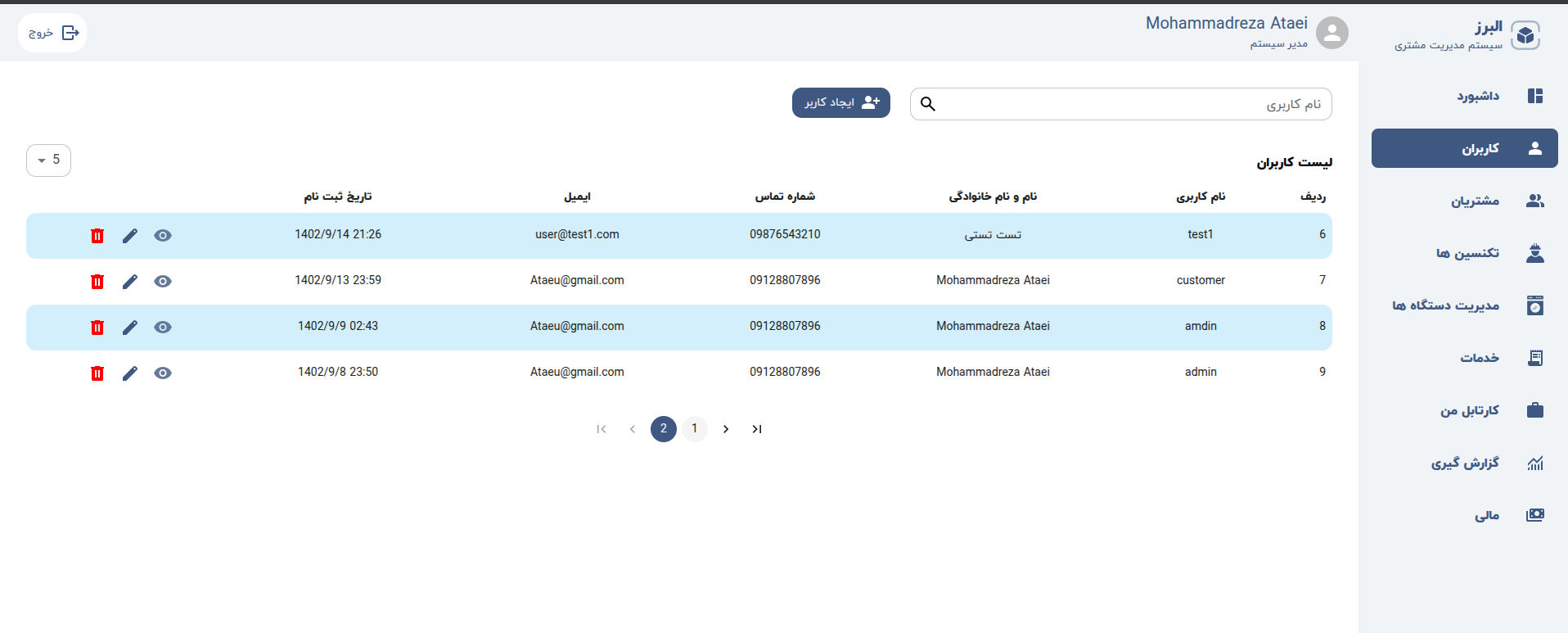Click the ایجاد کاربر button
This screenshot has width=1568, height=633.
(841, 103)
